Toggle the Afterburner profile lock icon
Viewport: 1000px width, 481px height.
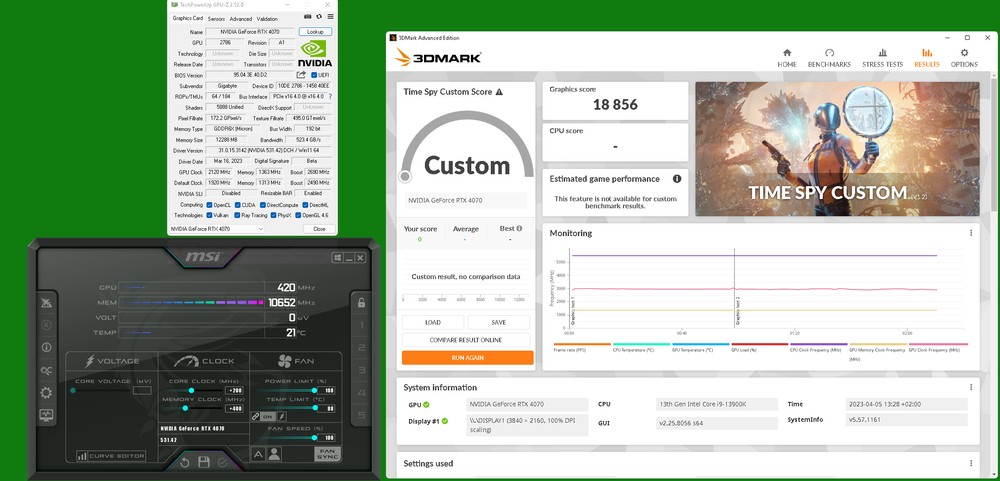[x=362, y=302]
